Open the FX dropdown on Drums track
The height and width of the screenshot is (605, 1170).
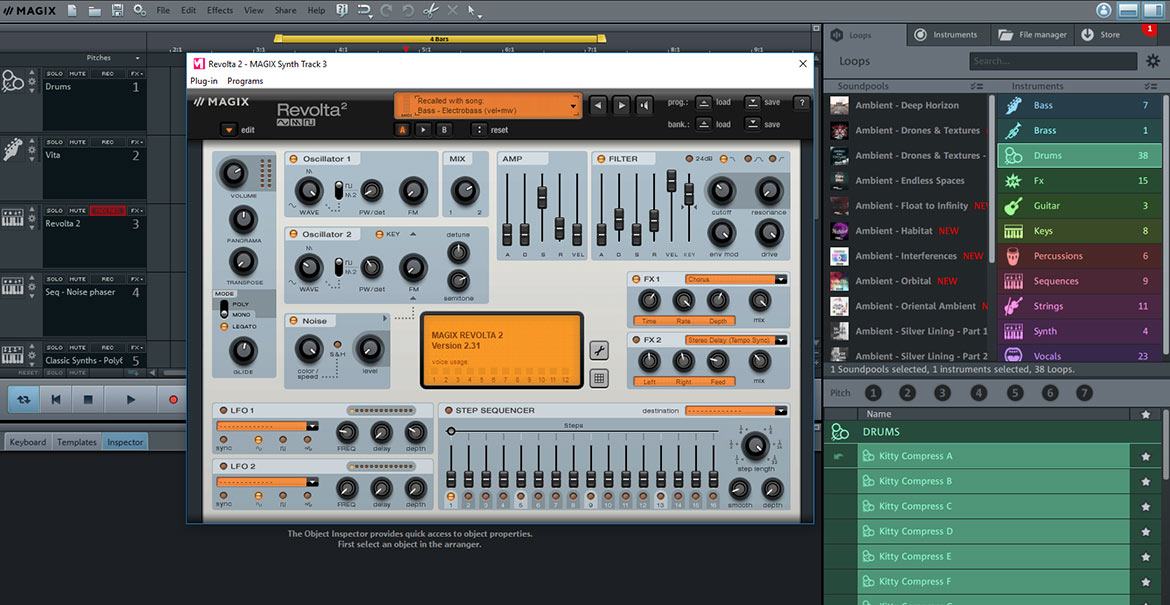(x=137, y=74)
